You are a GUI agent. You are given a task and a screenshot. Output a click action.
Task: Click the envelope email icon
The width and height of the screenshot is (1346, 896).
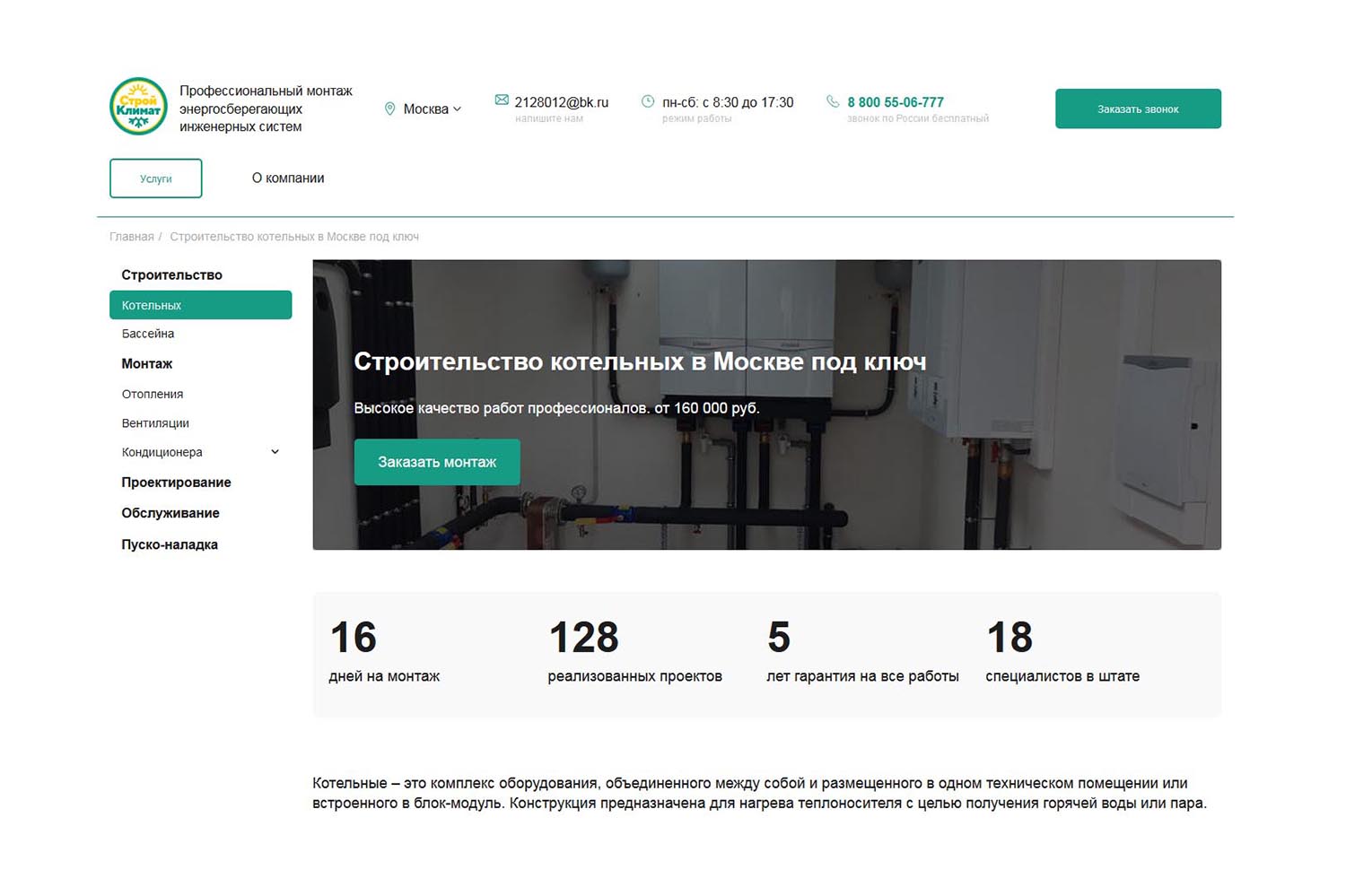502,100
